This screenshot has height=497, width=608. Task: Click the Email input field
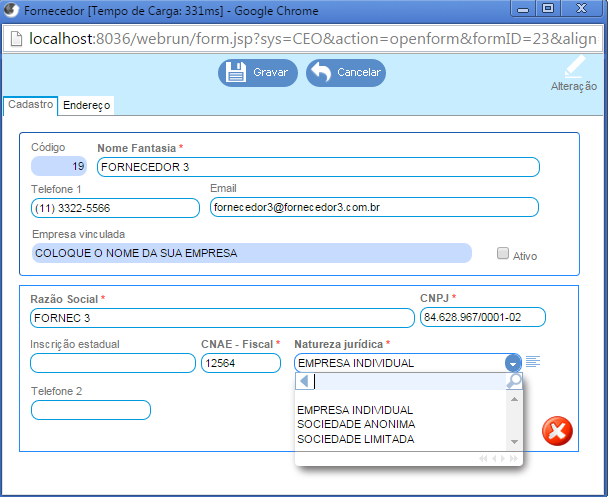pos(373,207)
